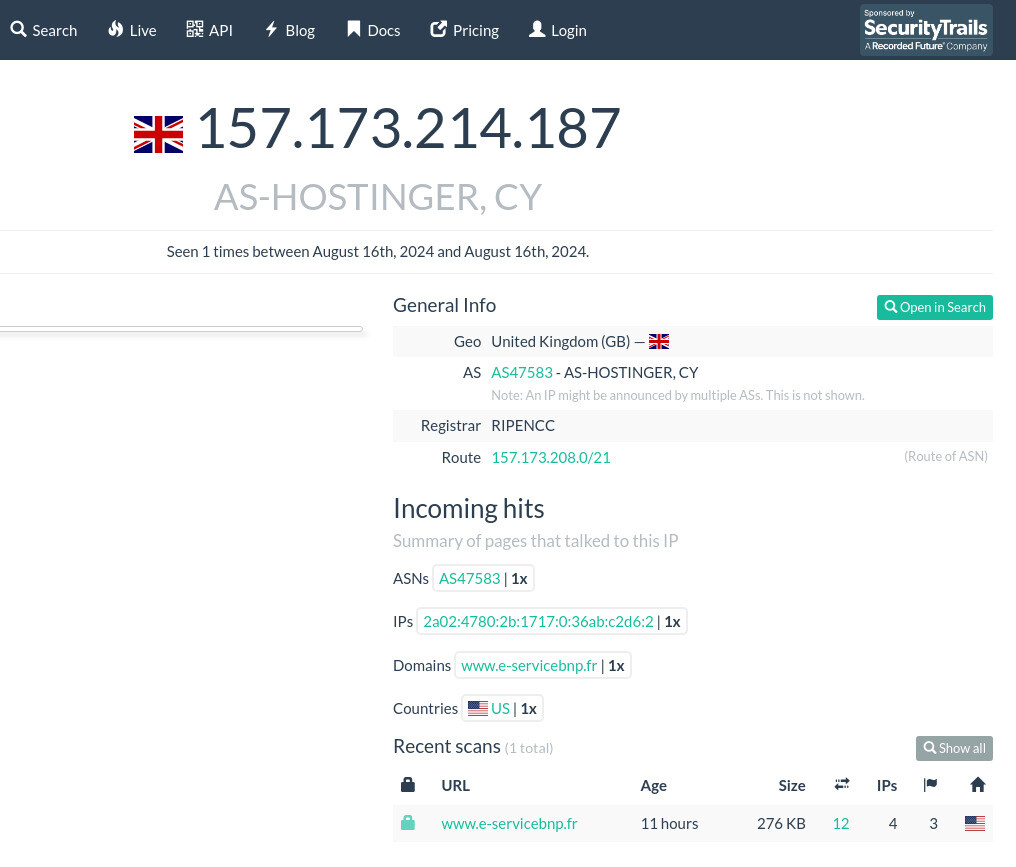This screenshot has height=867, width=1016.
Task: Click the Recent scans heading
Action: click(x=446, y=746)
